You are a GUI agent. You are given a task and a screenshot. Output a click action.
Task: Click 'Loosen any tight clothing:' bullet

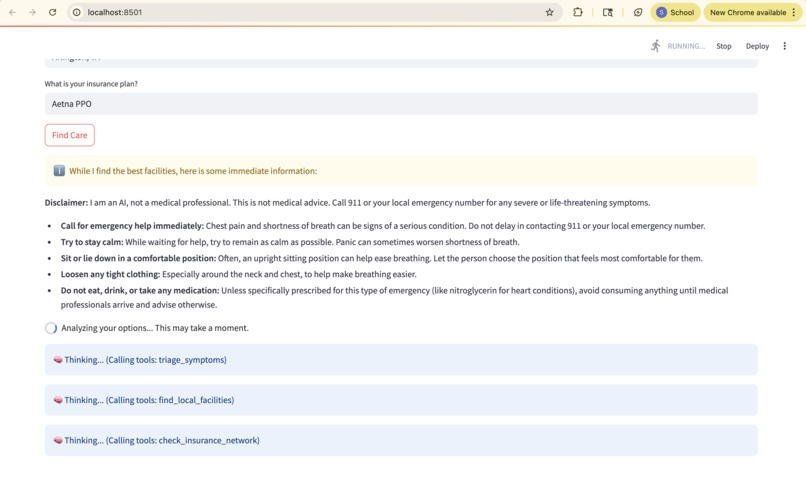pyautogui.click(x=111, y=274)
